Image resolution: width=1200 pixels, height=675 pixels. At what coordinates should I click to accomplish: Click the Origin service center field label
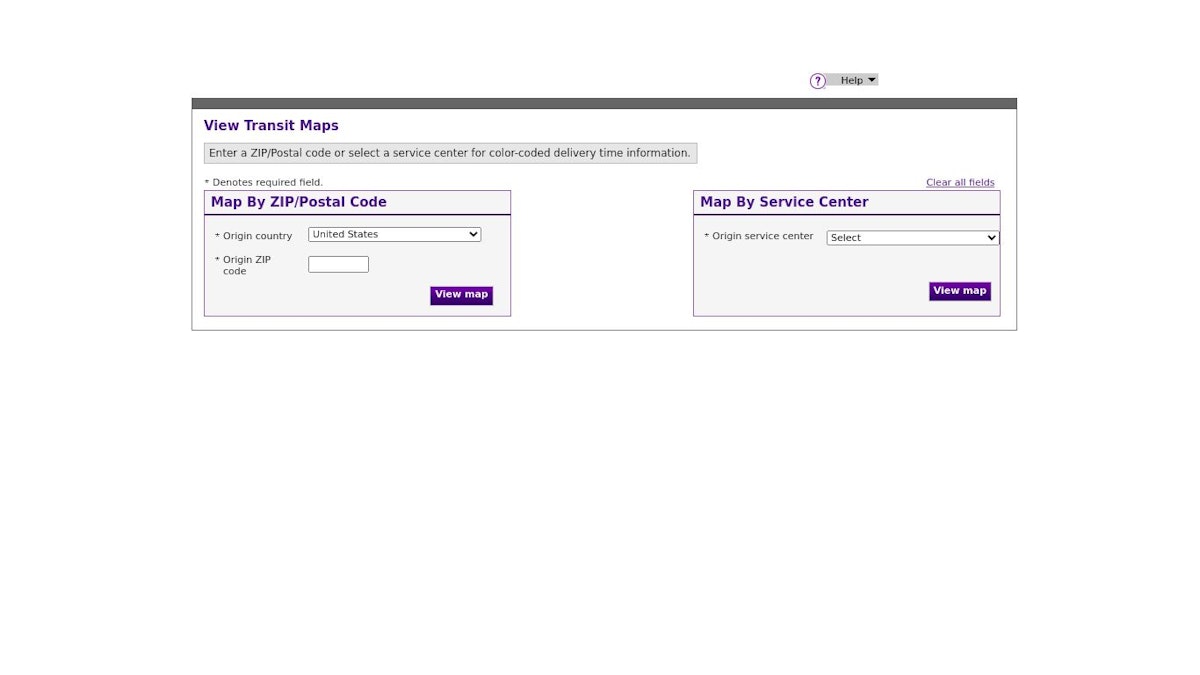(762, 237)
